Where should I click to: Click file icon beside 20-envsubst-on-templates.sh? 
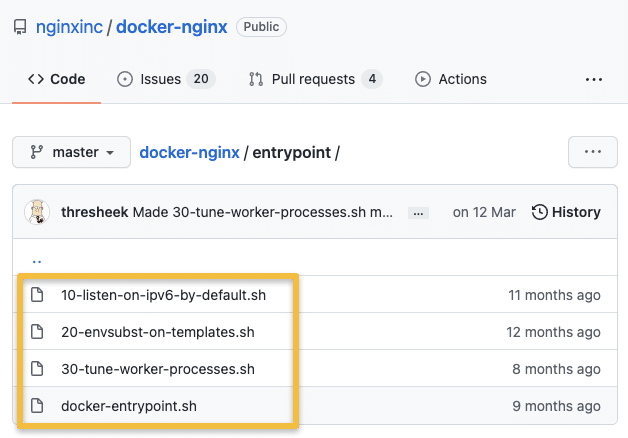37,332
